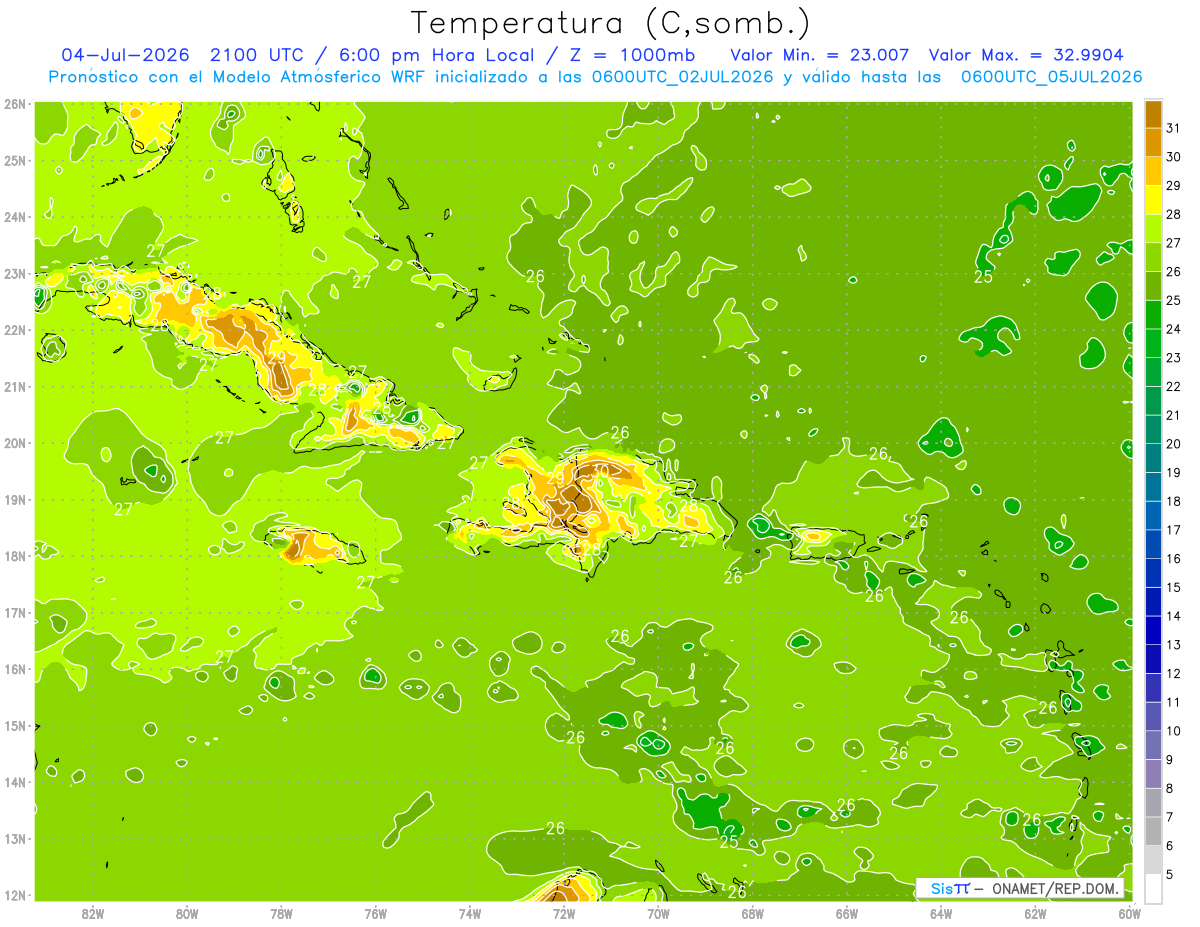Click the "62W" longitude label
This screenshot has height=927, width=1200.
1036,913
